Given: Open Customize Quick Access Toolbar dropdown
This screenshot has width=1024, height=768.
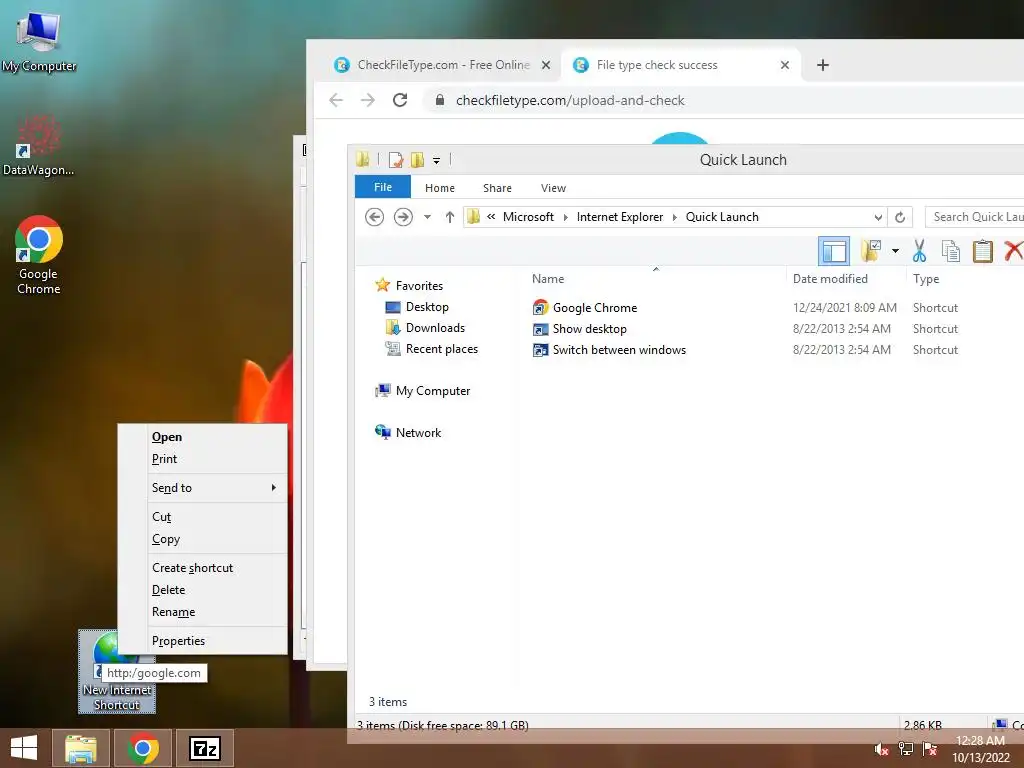Looking at the screenshot, I should point(436,160).
